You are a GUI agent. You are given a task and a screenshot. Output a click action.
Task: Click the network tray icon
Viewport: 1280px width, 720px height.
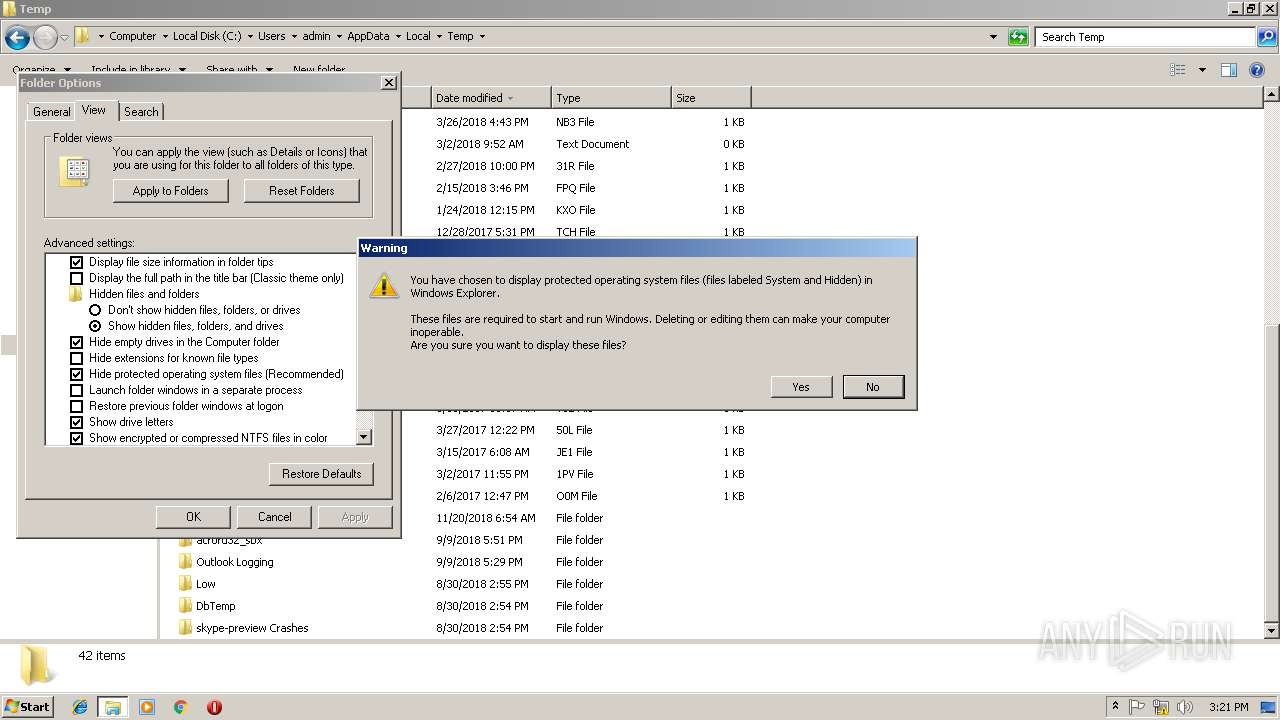click(x=1161, y=707)
